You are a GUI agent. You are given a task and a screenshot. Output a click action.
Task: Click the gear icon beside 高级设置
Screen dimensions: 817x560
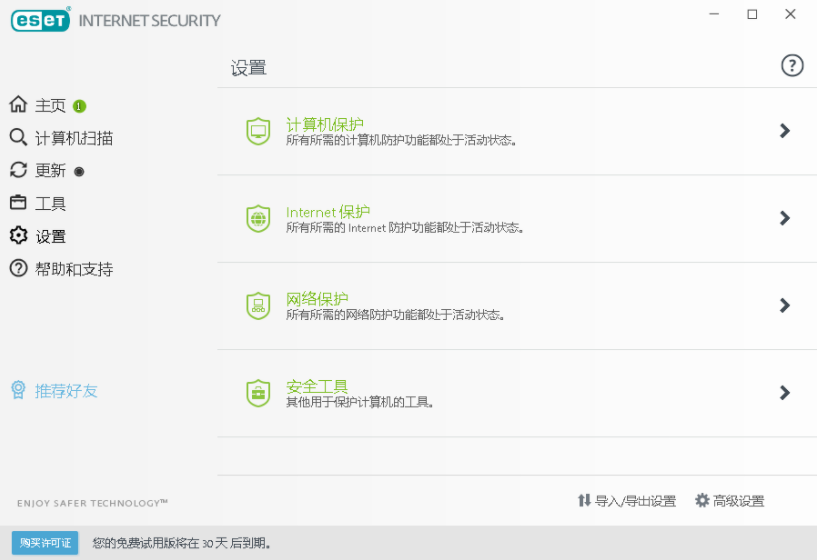(x=702, y=501)
